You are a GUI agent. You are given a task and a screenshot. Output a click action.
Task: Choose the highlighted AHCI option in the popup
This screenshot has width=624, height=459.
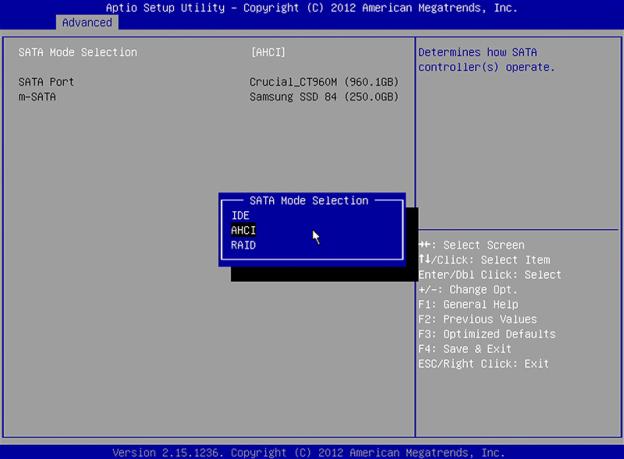[243, 230]
